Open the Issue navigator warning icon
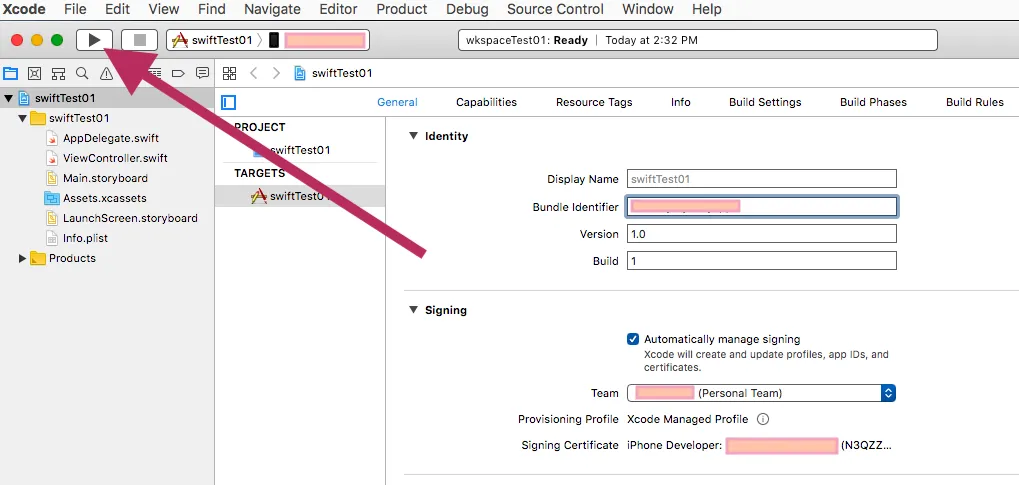The width and height of the screenshot is (1019, 485). pyautogui.click(x=106, y=73)
